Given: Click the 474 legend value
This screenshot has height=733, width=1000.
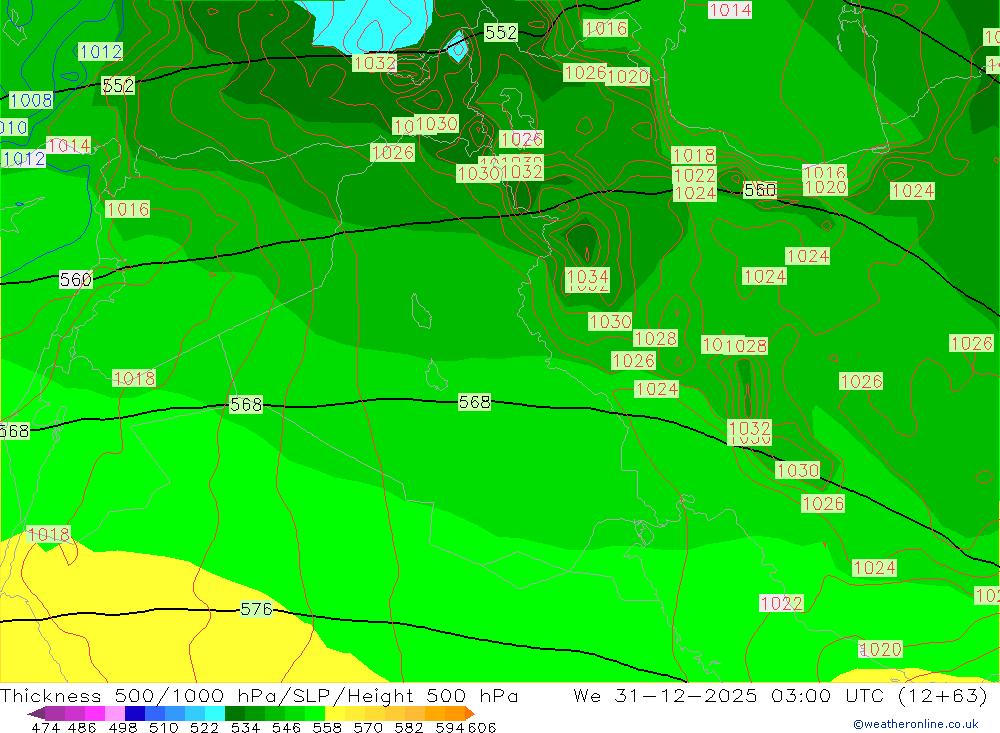Looking at the screenshot, I should (x=45, y=727).
